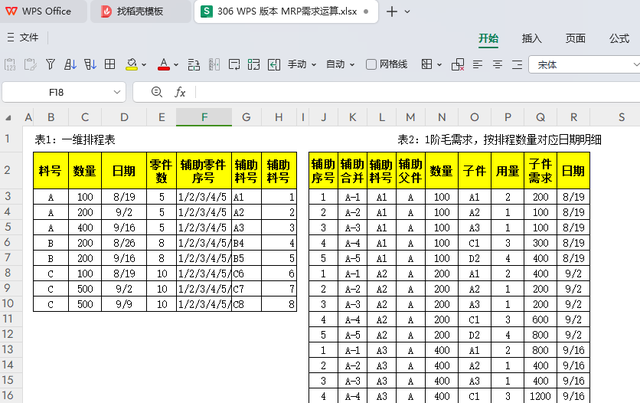Select column F header
Viewport: 640px width, 403px height.
tap(204, 118)
